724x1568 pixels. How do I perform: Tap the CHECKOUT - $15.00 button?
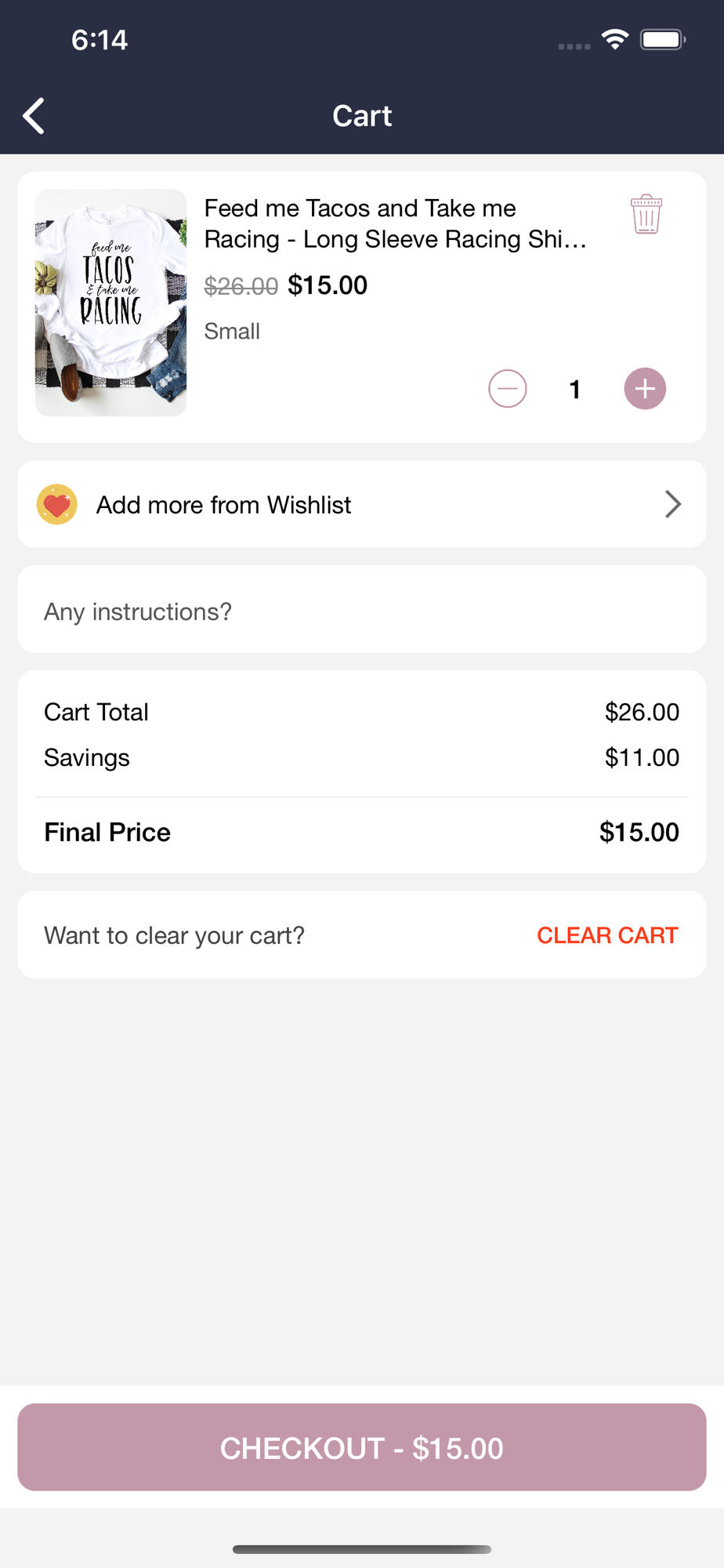[362, 1447]
